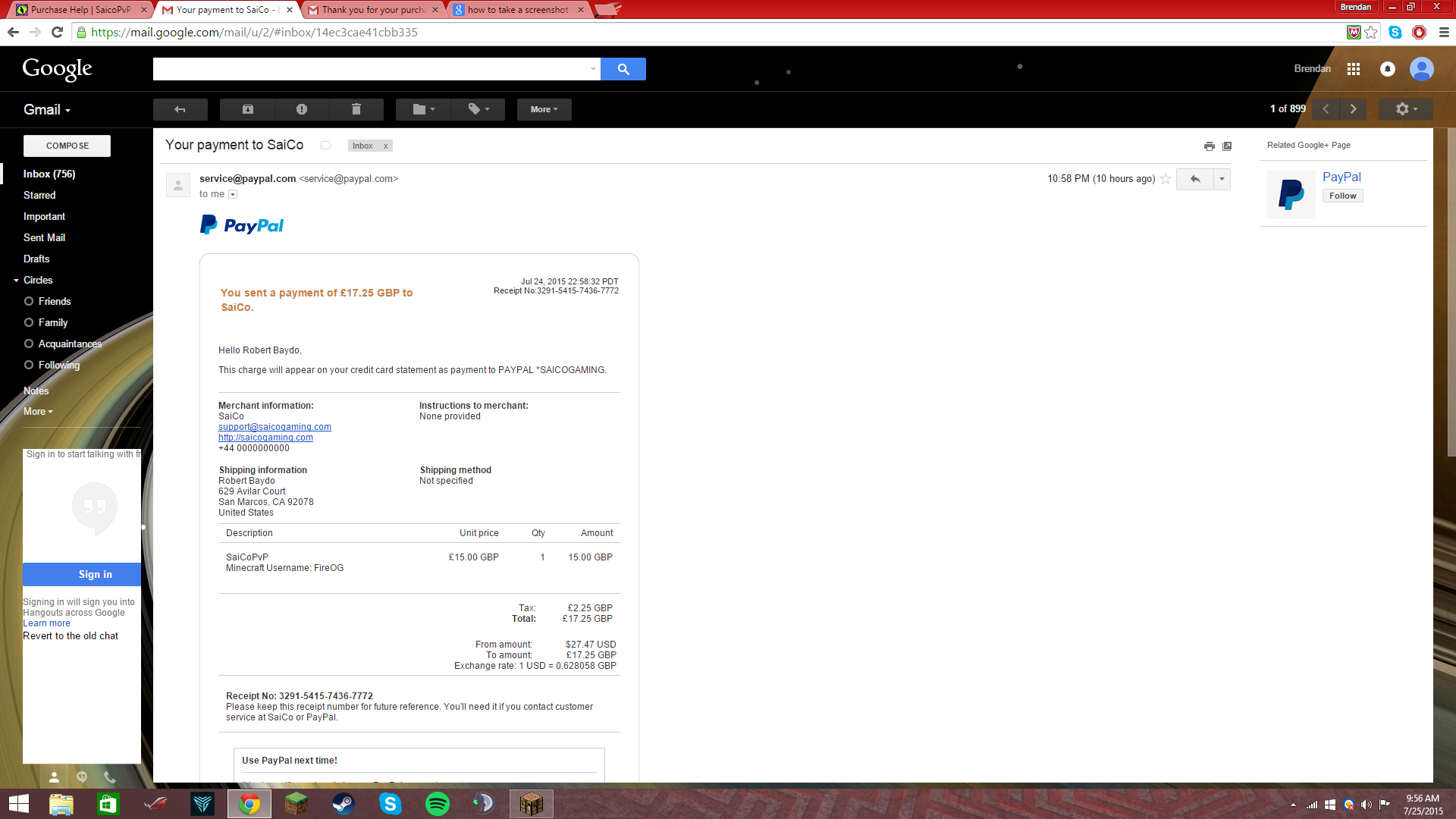The height and width of the screenshot is (819, 1456).
Task: Click the Archive icon in toolbar
Action: coord(247,109)
